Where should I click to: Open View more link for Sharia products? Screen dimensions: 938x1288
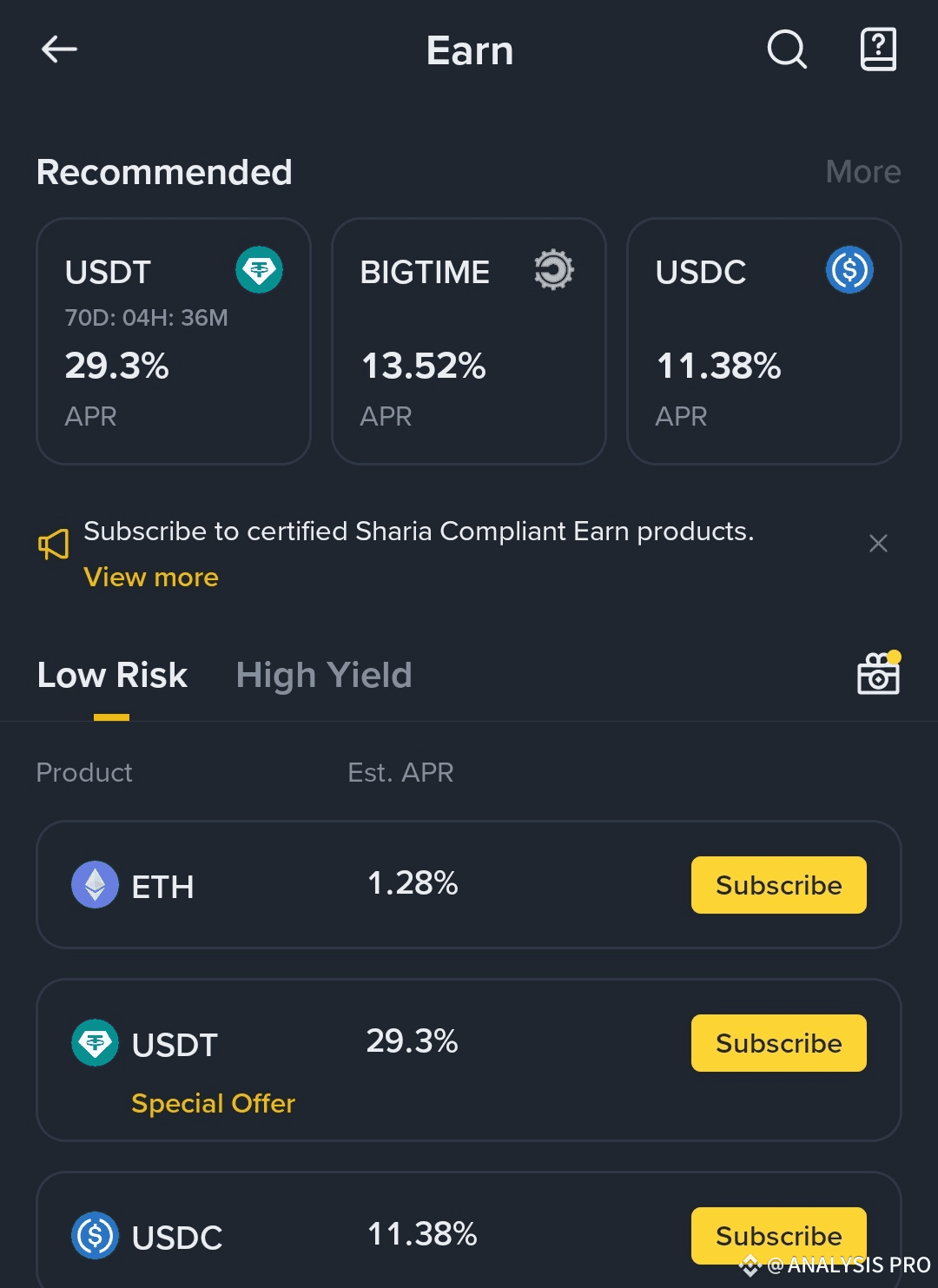[x=151, y=578]
